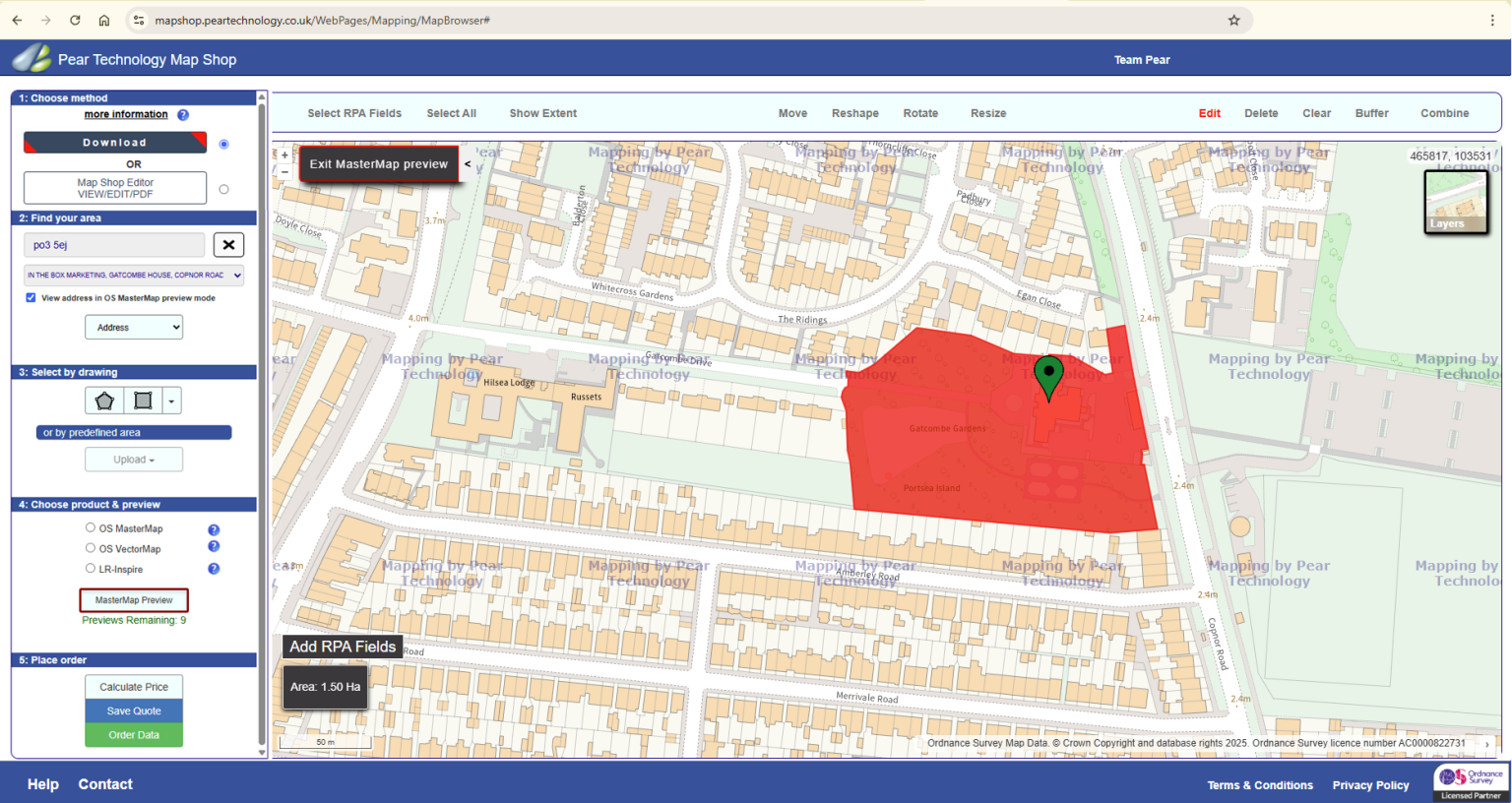Click Delete in the toolbar
Image resolution: width=1512 pixels, height=803 pixels.
(1261, 113)
